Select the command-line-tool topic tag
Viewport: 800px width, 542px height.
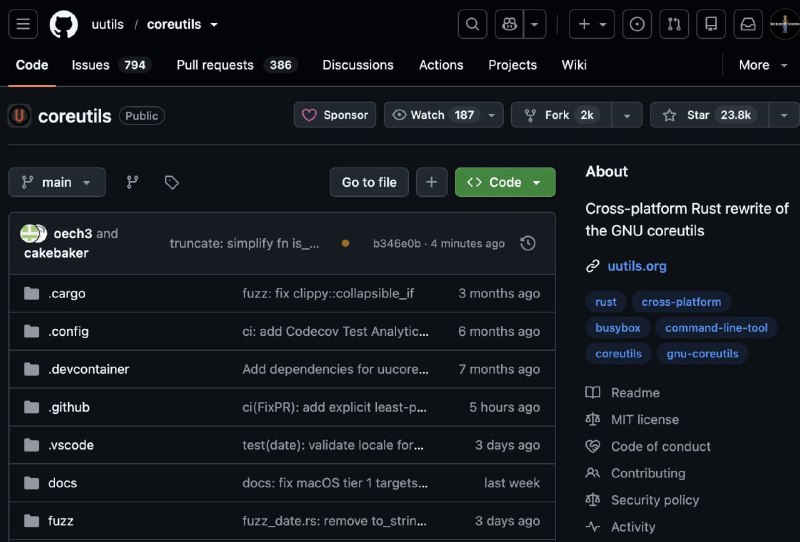716,328
